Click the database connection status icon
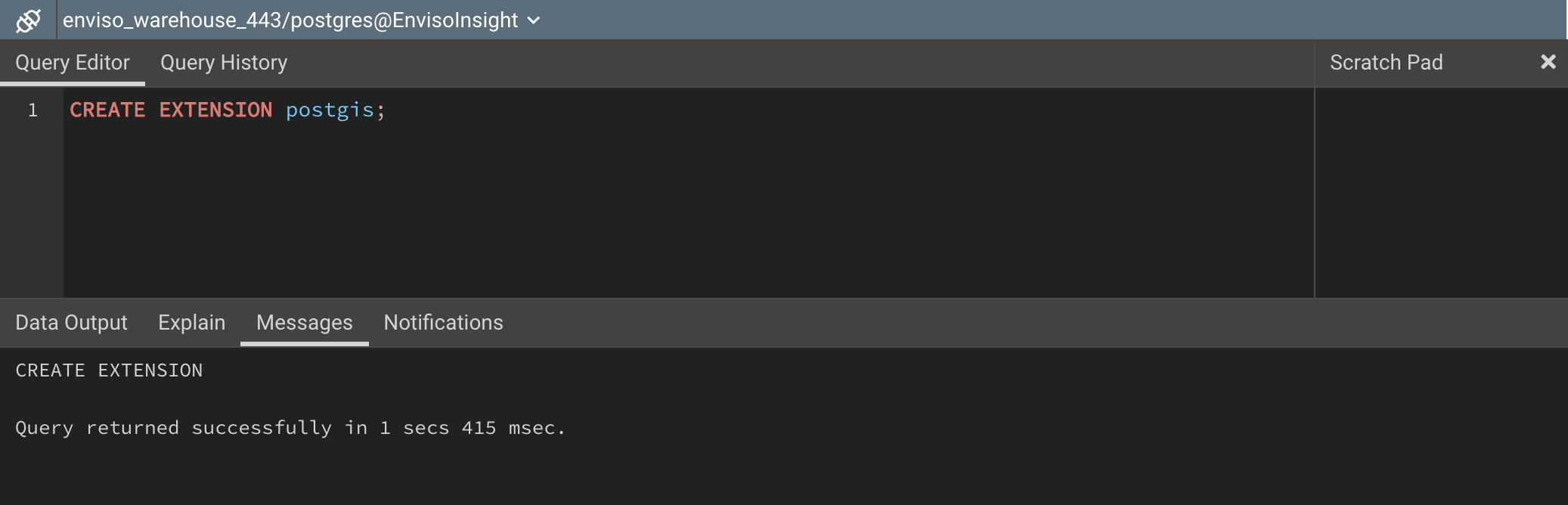 pos(28,20)
